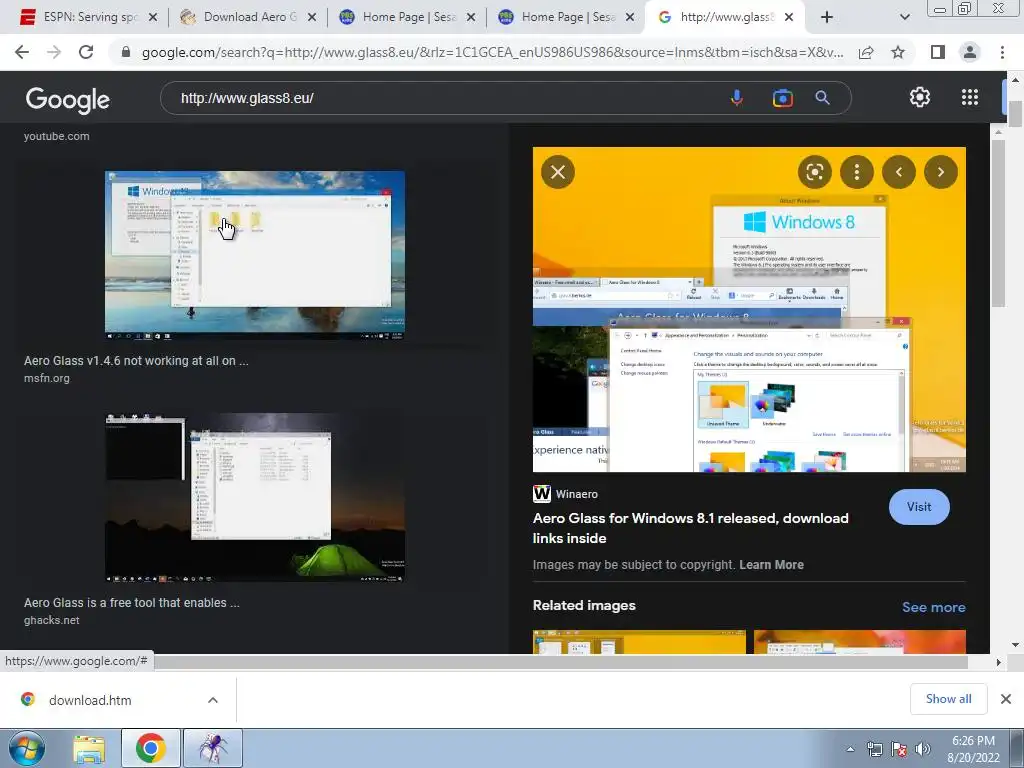Toggle the Chrome side panel
Image resolution: width=1024 pixels, height=768 pixels.
[938, 52]
